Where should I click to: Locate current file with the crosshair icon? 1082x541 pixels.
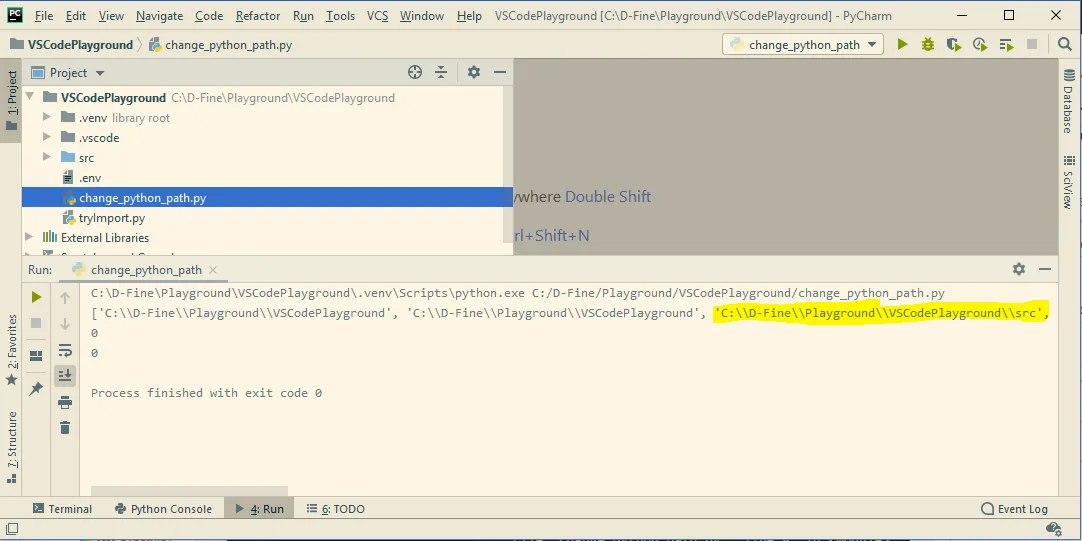coord(414,72)
